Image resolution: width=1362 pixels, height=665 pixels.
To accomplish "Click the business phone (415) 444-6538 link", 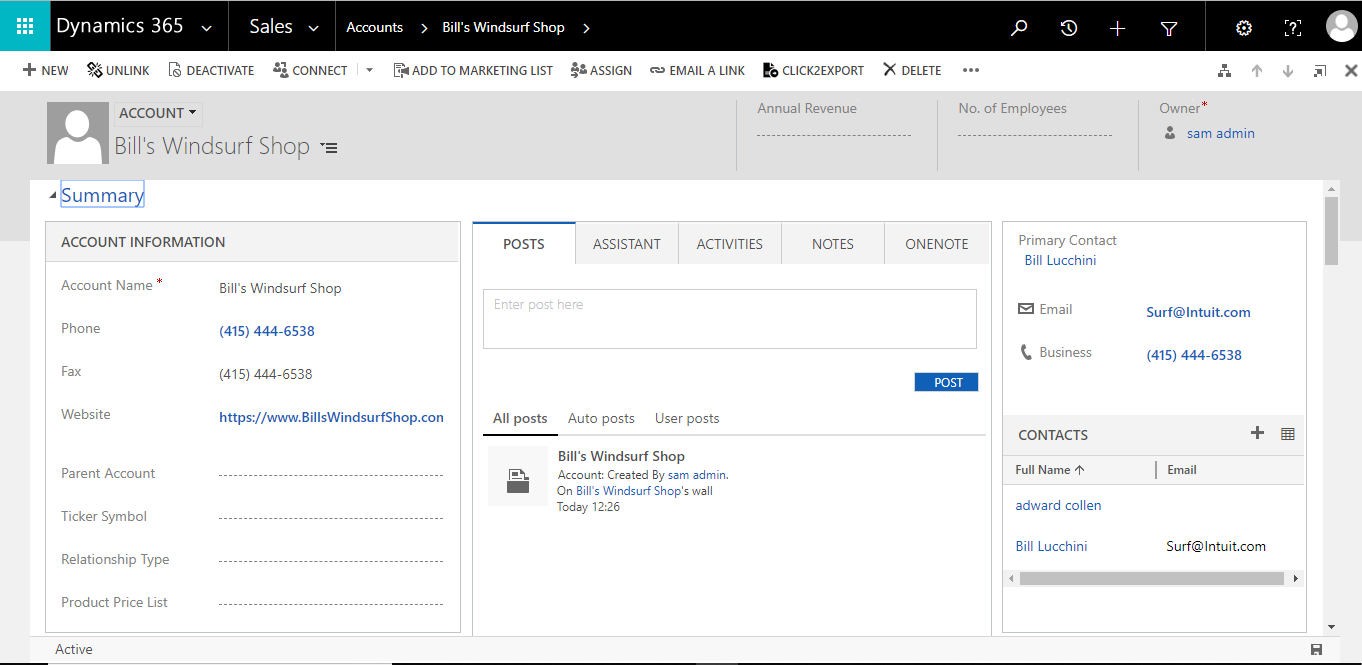I will coord(1194,355).
